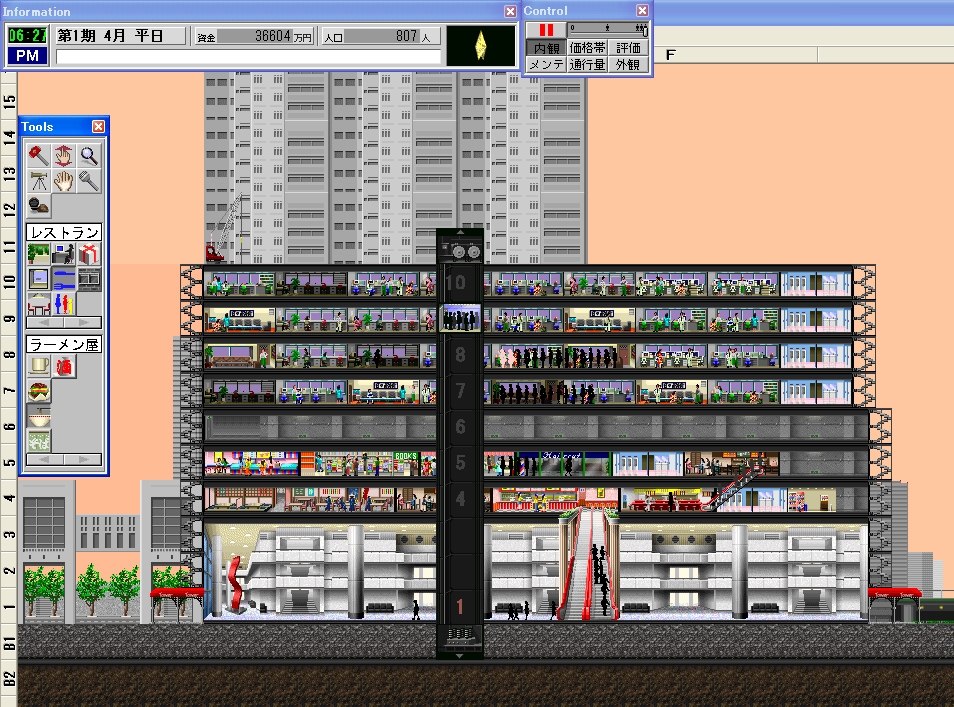Screen dimensions: 954x707
Task: Close the Tools panel
Action: (x=98, y=127)
